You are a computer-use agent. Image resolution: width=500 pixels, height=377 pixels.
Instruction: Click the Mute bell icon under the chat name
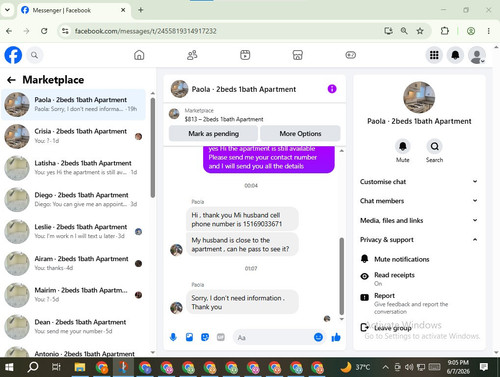point(403,146)
